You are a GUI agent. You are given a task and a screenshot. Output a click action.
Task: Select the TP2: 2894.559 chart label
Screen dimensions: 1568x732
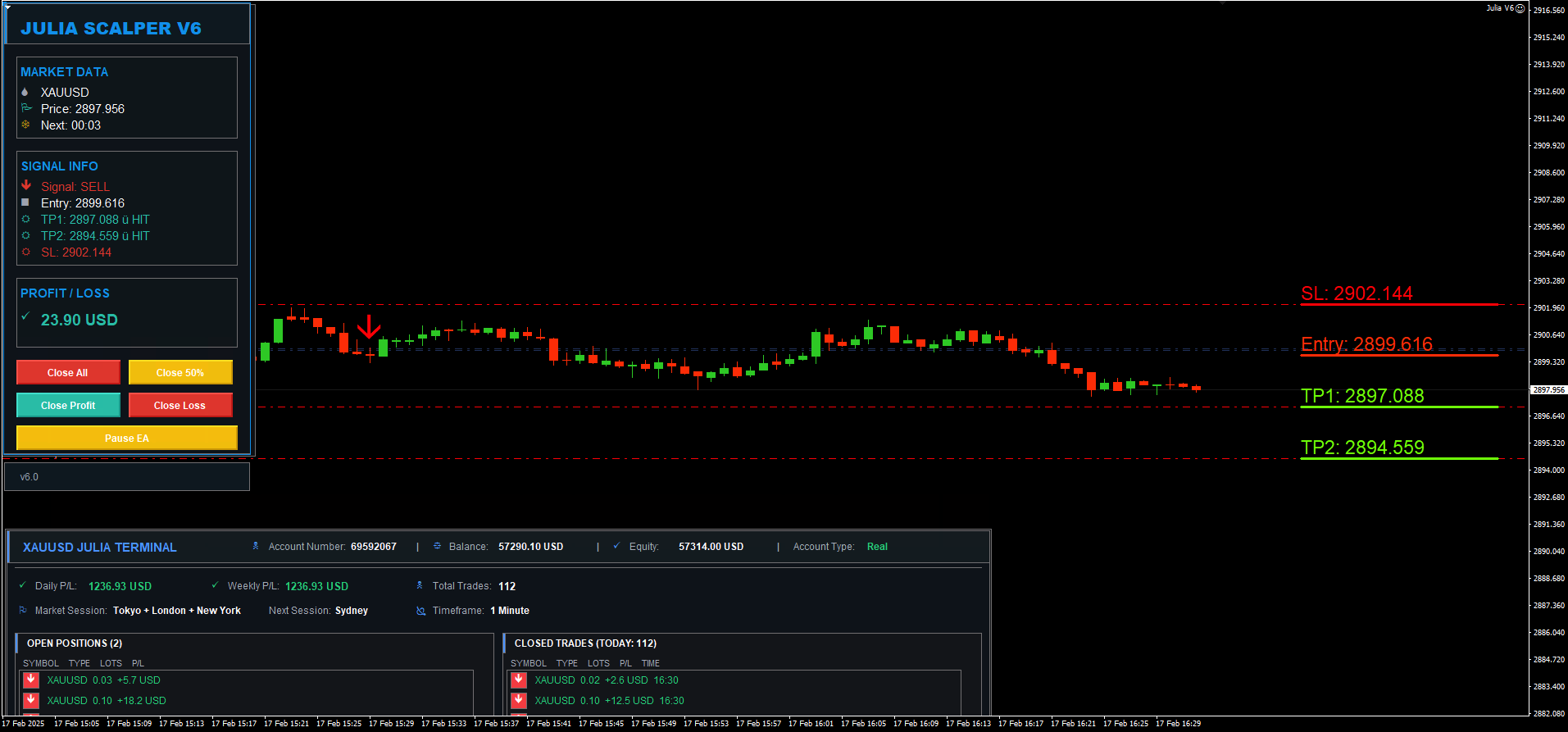1362,448
